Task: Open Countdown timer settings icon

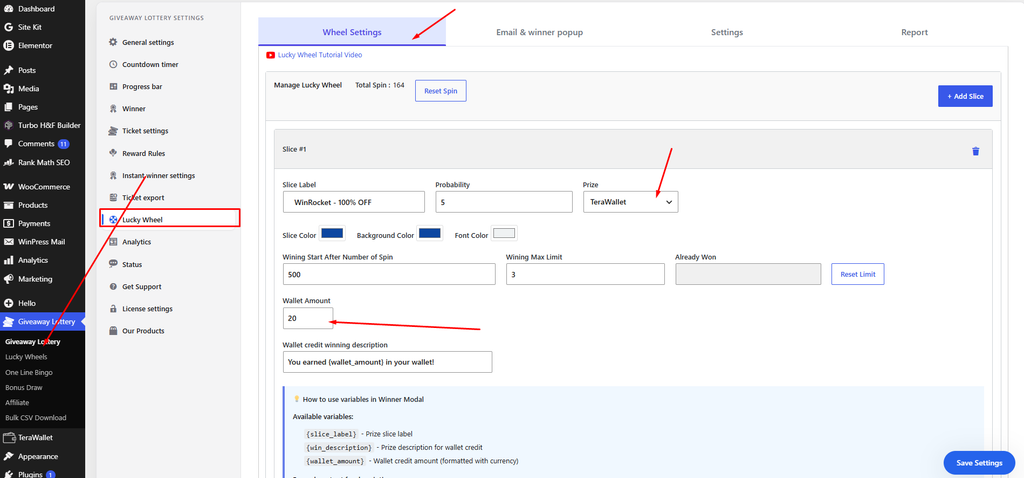Action: click(x=114, y=65)
